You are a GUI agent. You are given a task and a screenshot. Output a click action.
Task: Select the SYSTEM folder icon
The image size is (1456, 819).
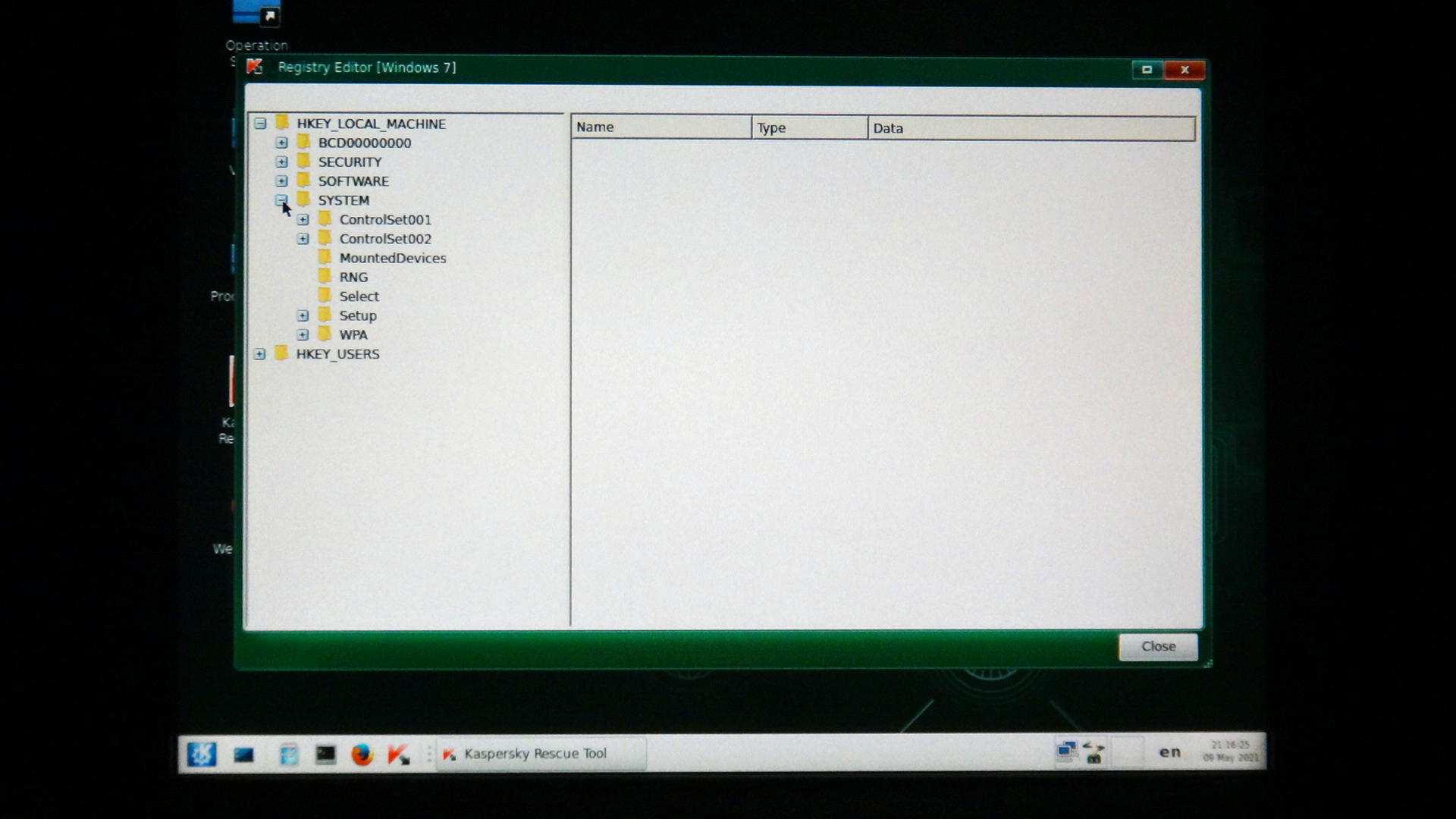click(303, 199)
